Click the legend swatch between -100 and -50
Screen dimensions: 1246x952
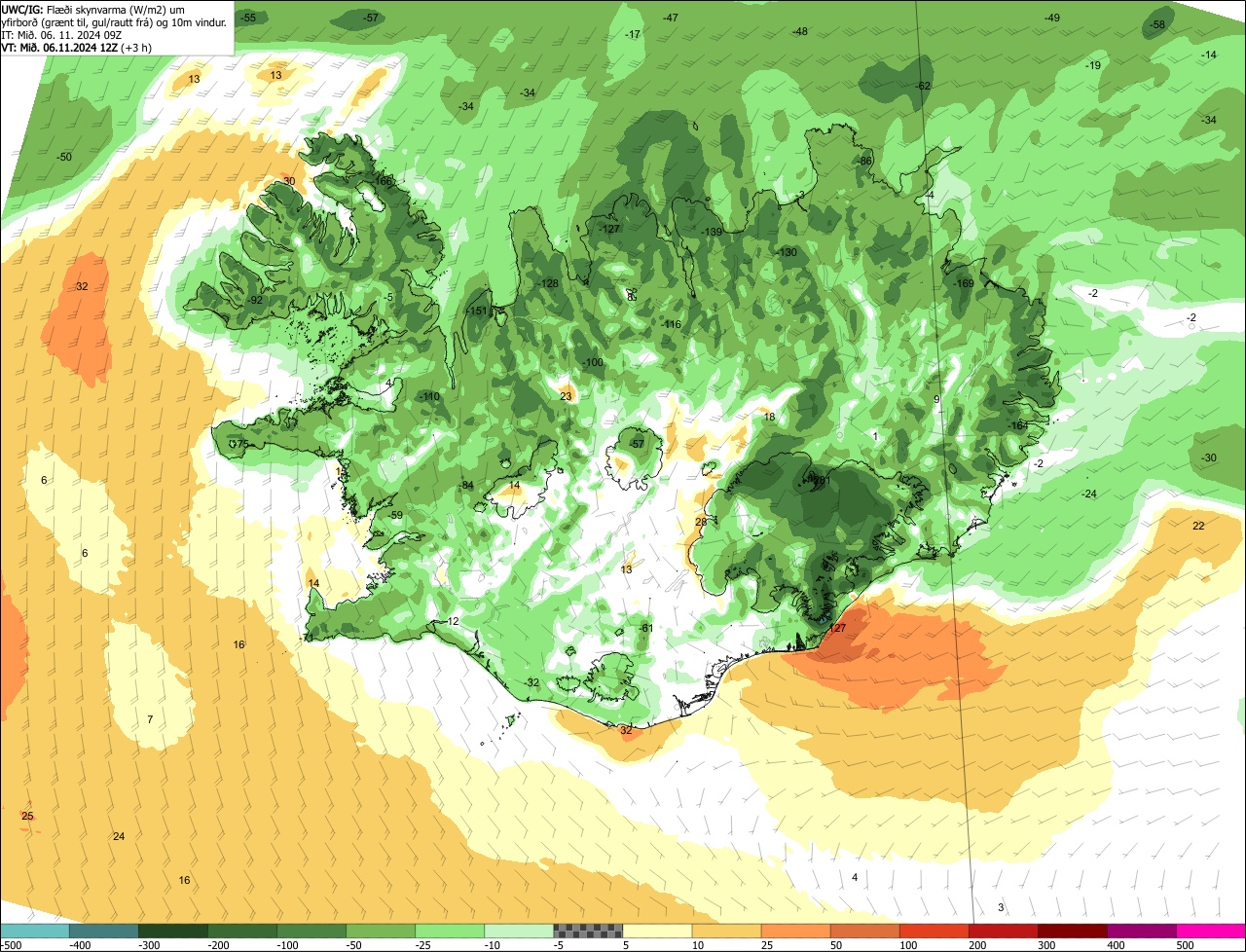(311, 931)
